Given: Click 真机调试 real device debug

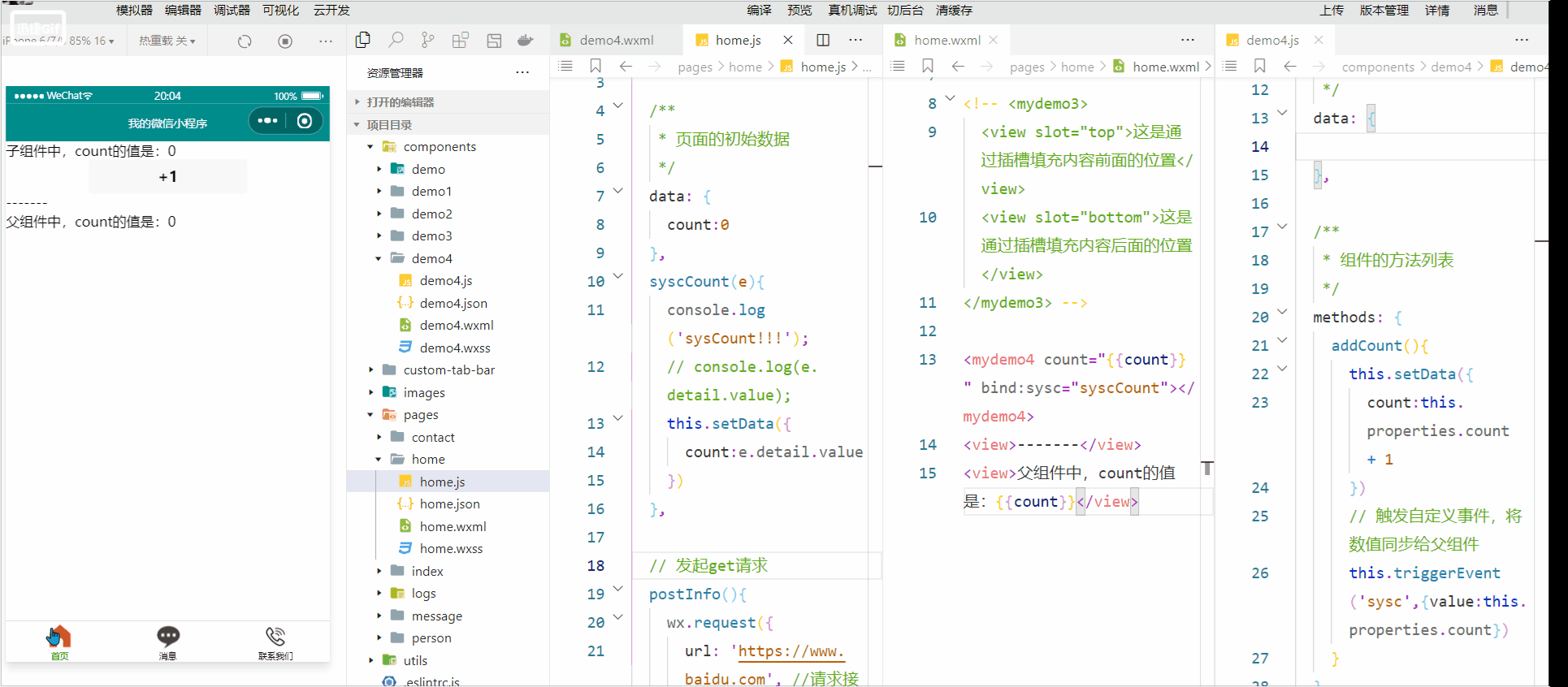Looking at the screenshot, I should click(852, 10).
